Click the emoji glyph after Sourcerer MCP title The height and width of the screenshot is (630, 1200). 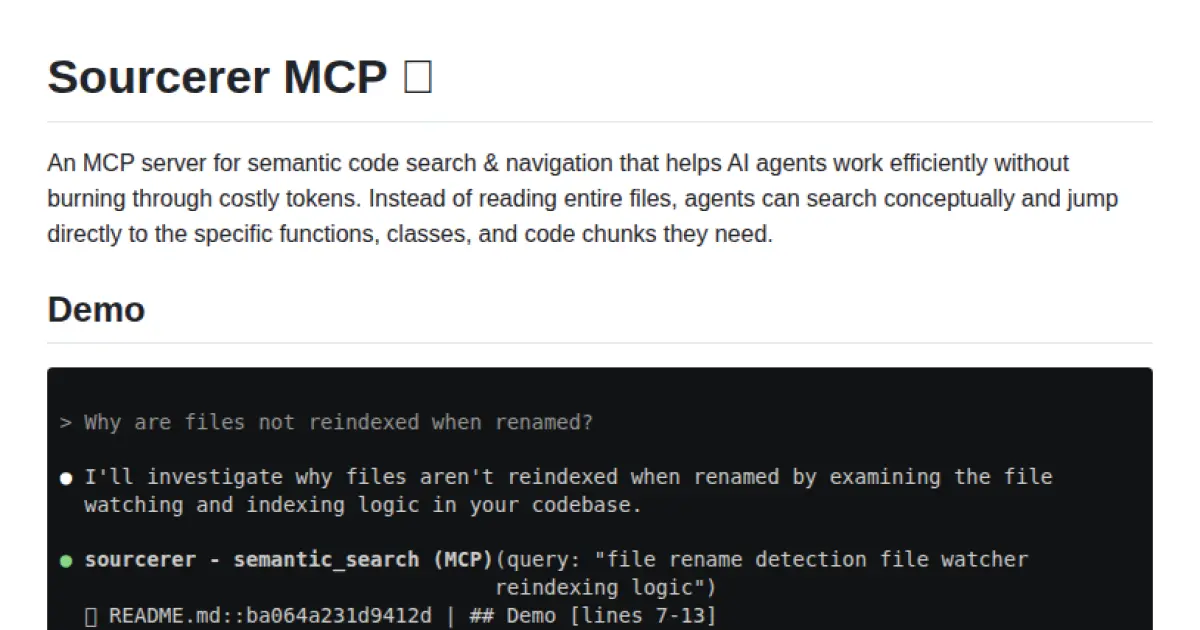click(x=418, y=77)
